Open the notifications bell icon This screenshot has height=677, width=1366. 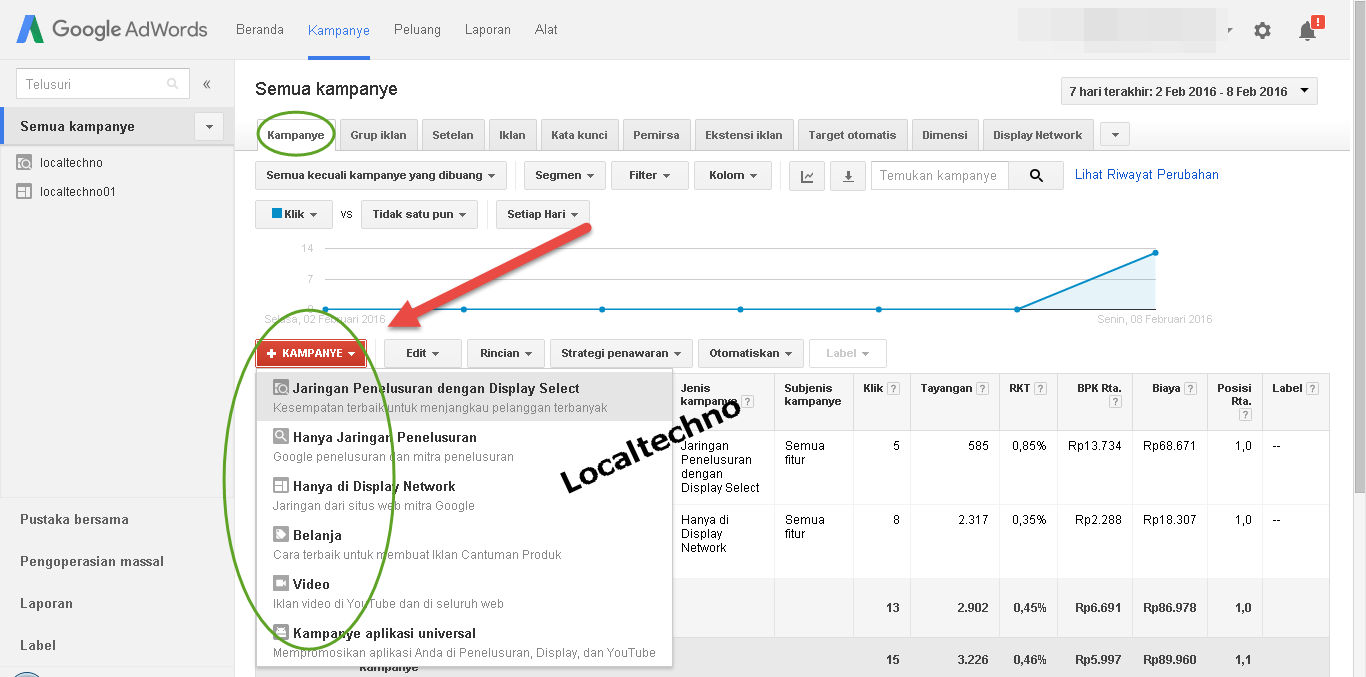pos(1308,30)
